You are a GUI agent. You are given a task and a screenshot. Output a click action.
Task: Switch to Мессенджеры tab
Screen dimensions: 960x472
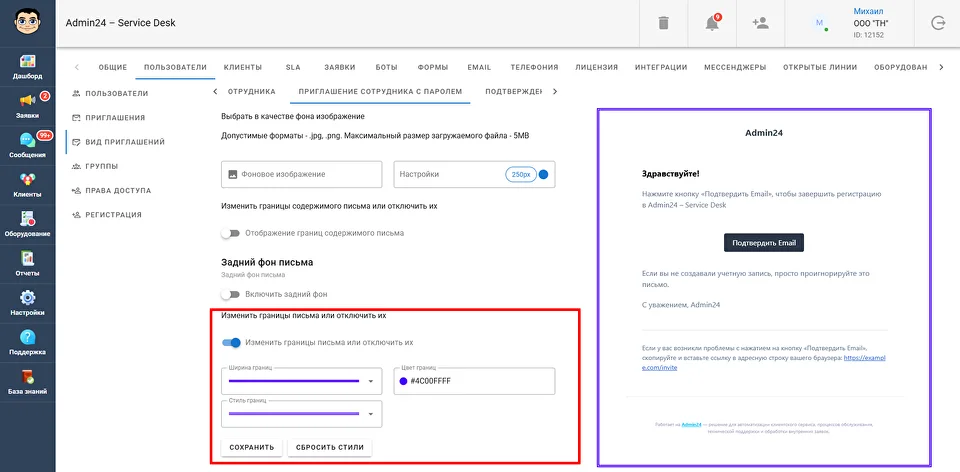pos(735,67)
